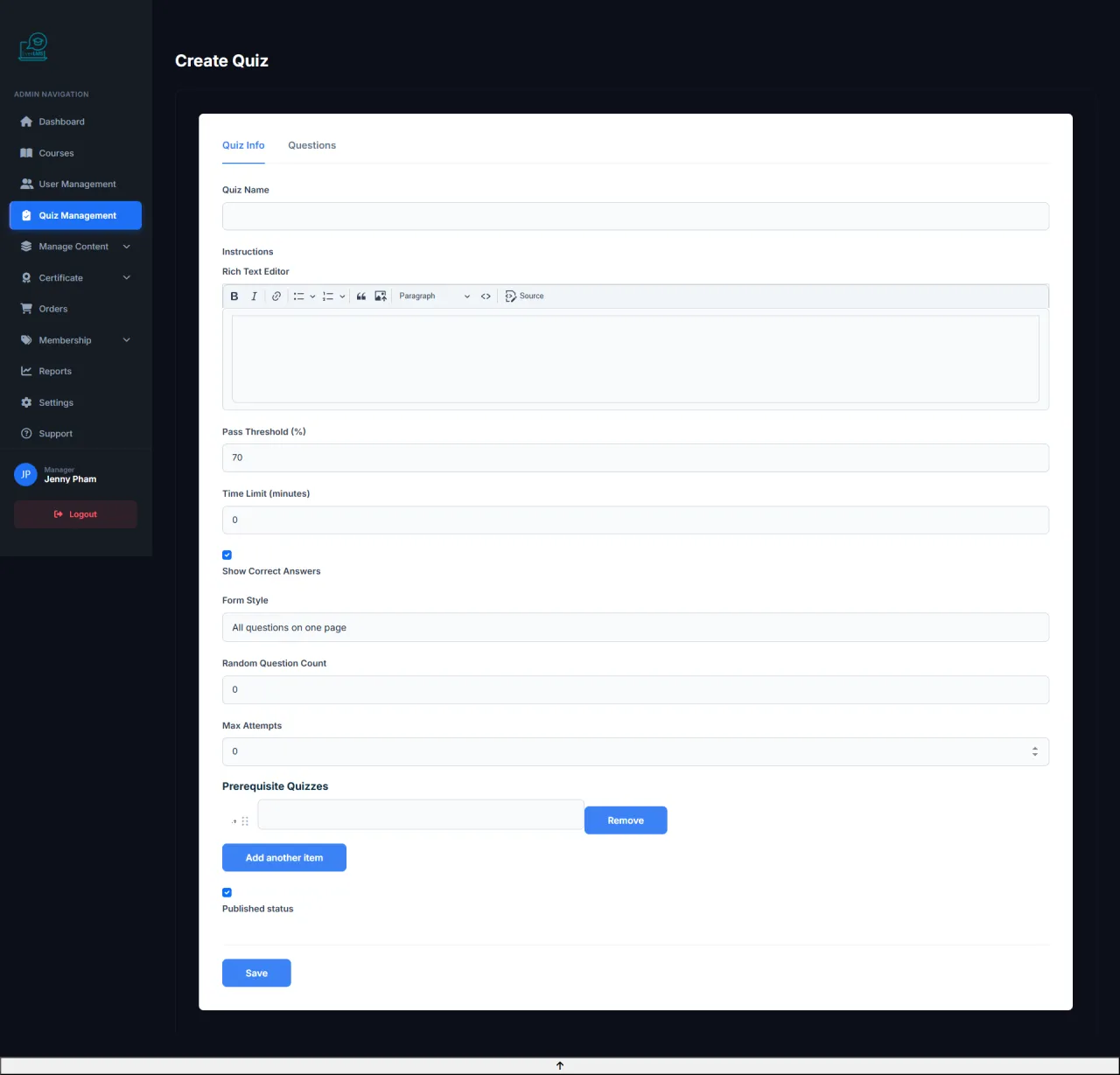
Task: Click Remove next to prerequisite quiz
Action: click(626, 820)
